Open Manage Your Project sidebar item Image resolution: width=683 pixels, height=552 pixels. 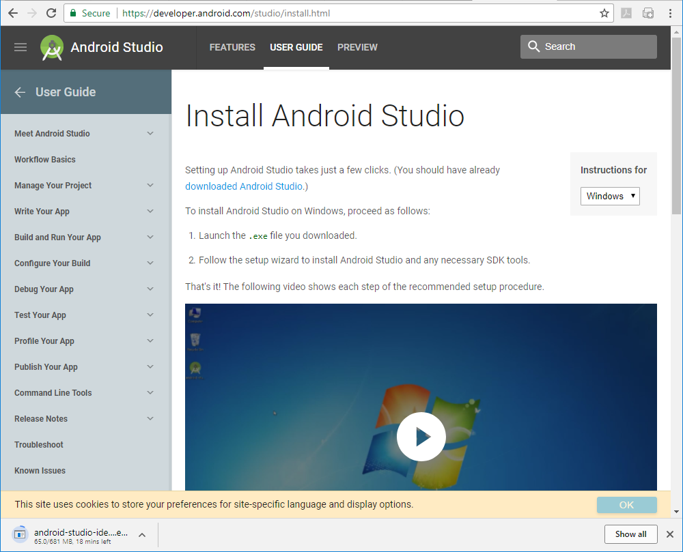pos(53,185)
